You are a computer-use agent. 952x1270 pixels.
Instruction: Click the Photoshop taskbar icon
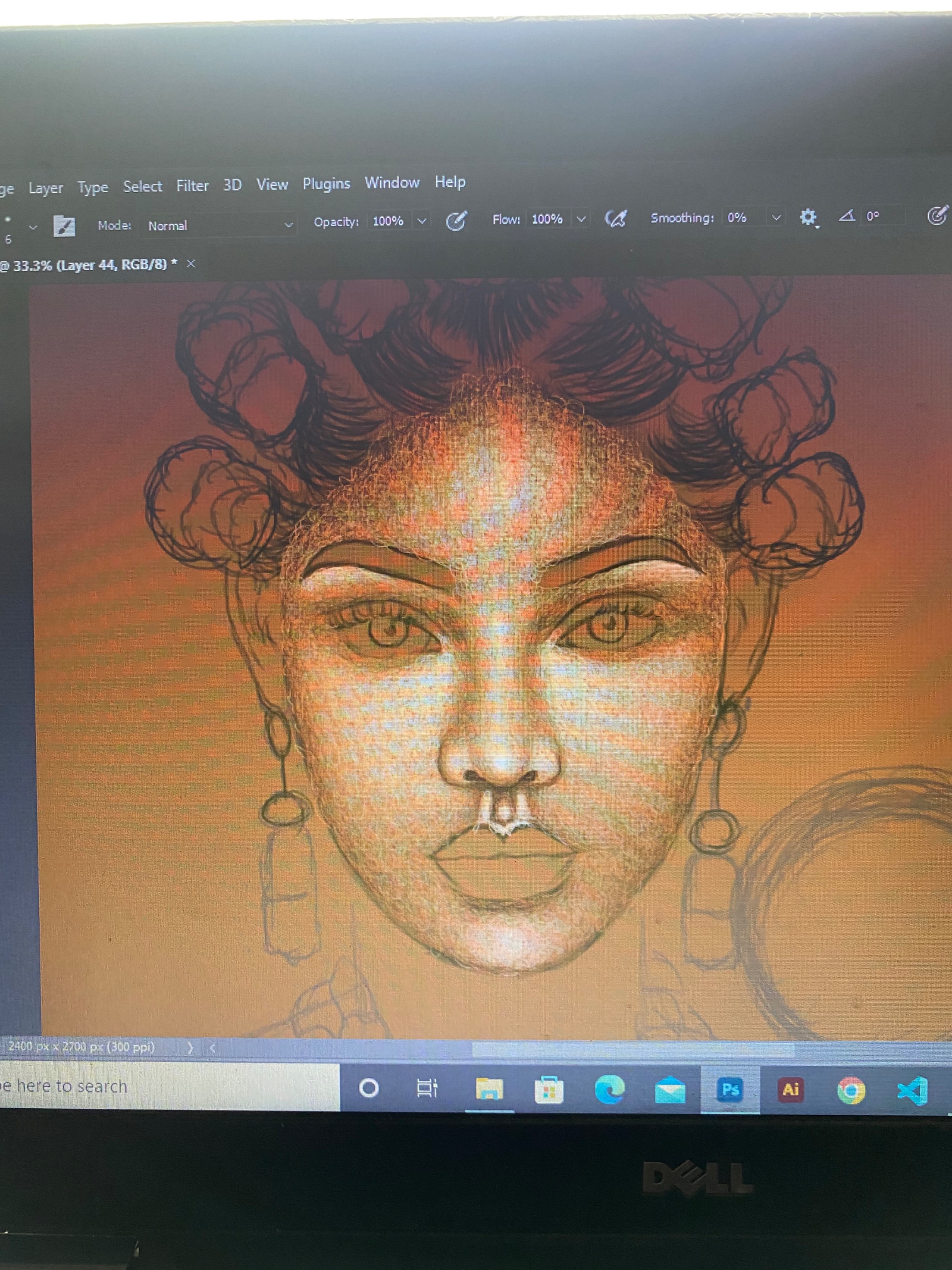coord(730,1089)
